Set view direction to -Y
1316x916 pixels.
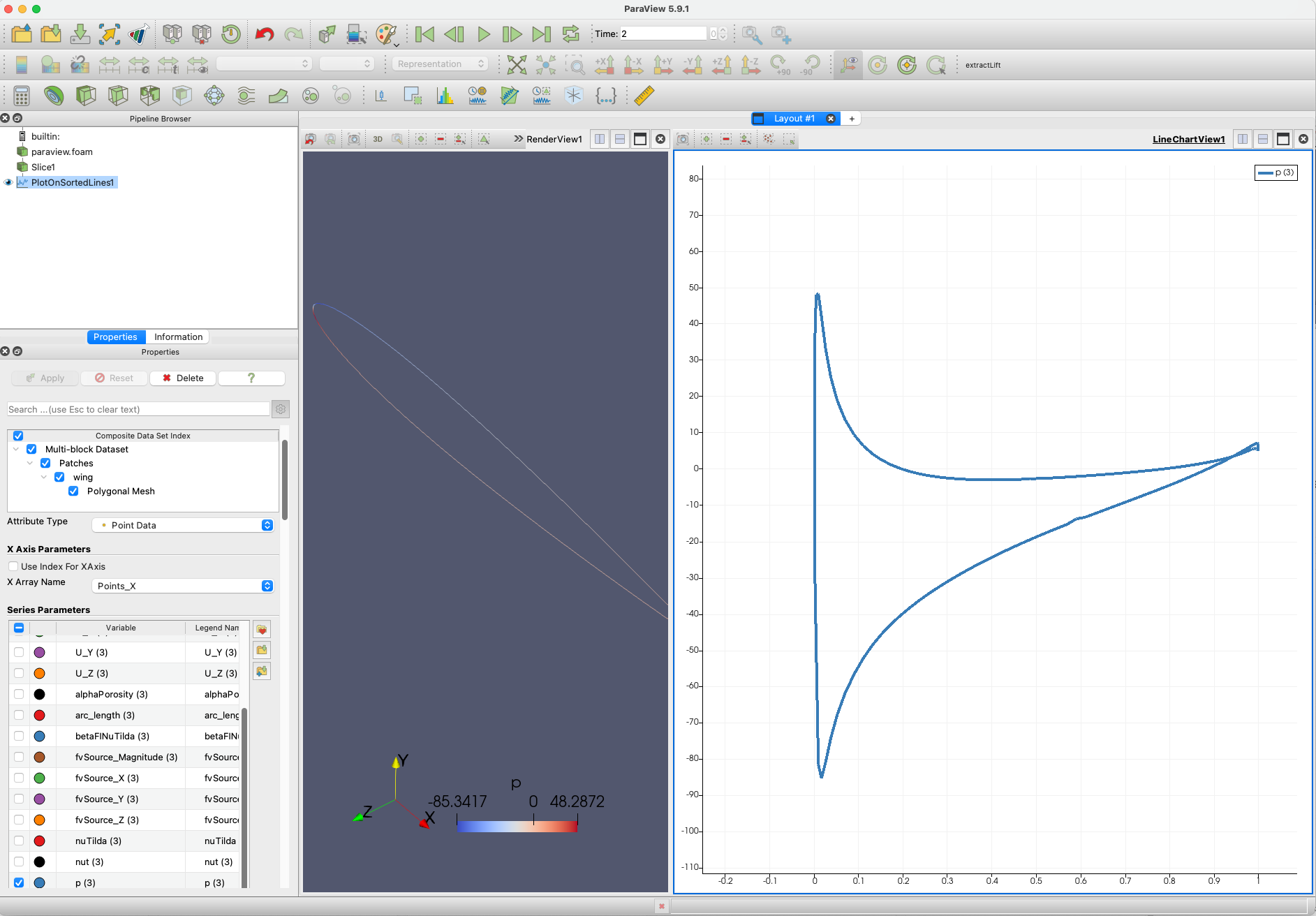693,64
